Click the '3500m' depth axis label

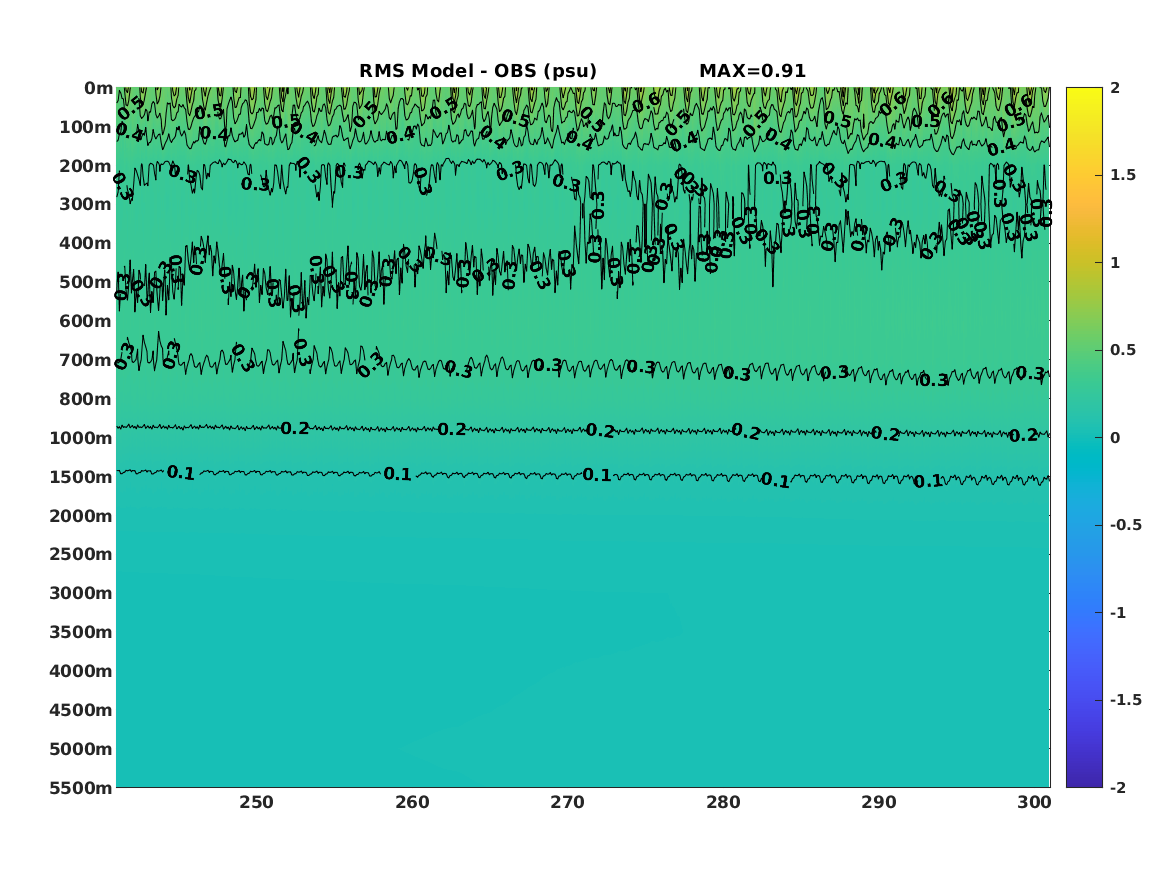81,632
